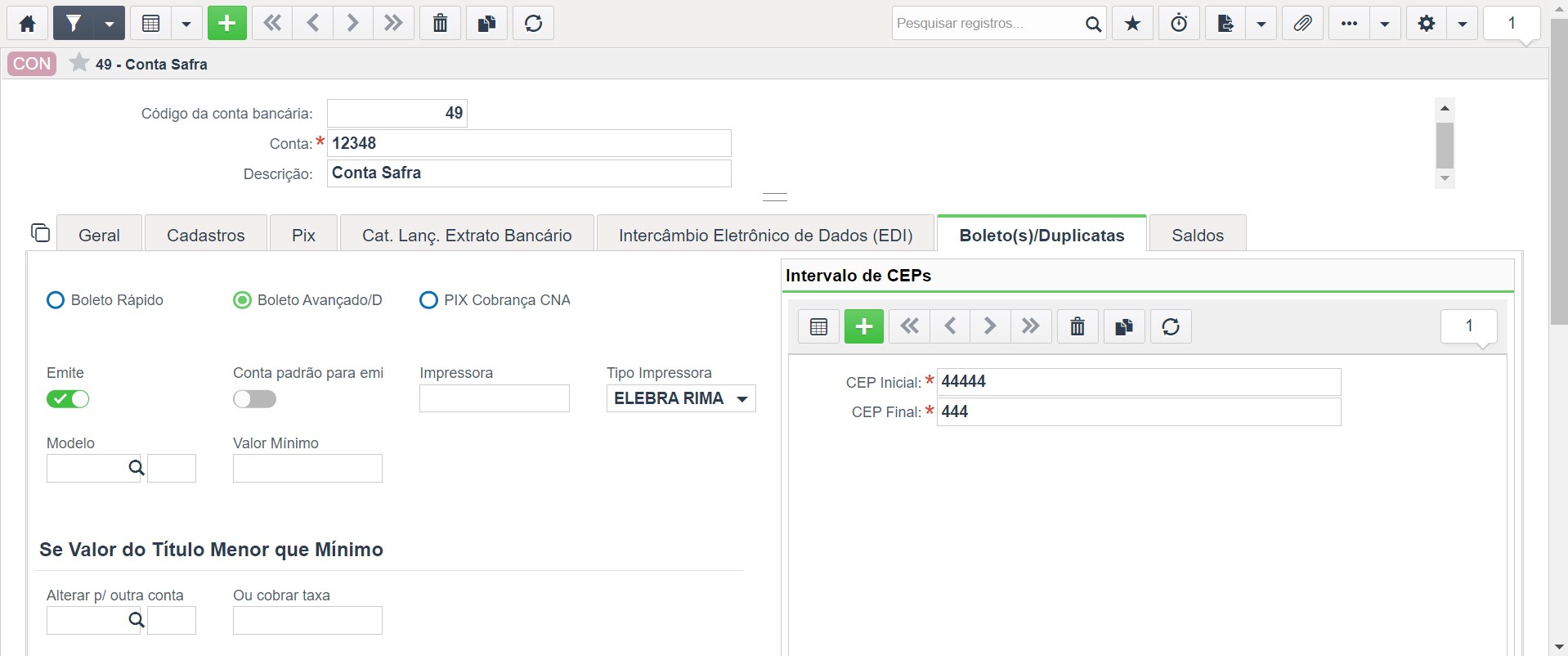The image size is (1568, 656).
Task: Open the more options ellipsis button
Action: (1349, 23)
